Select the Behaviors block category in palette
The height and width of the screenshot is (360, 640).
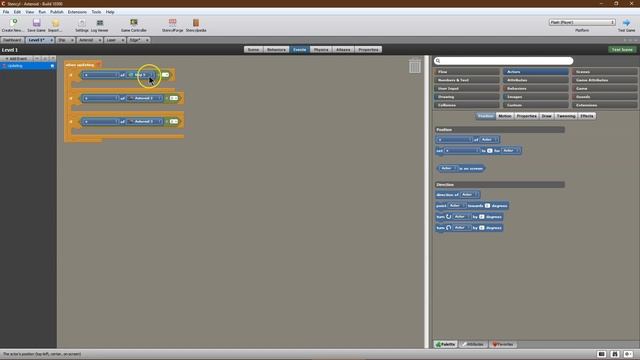click(536, 89)
